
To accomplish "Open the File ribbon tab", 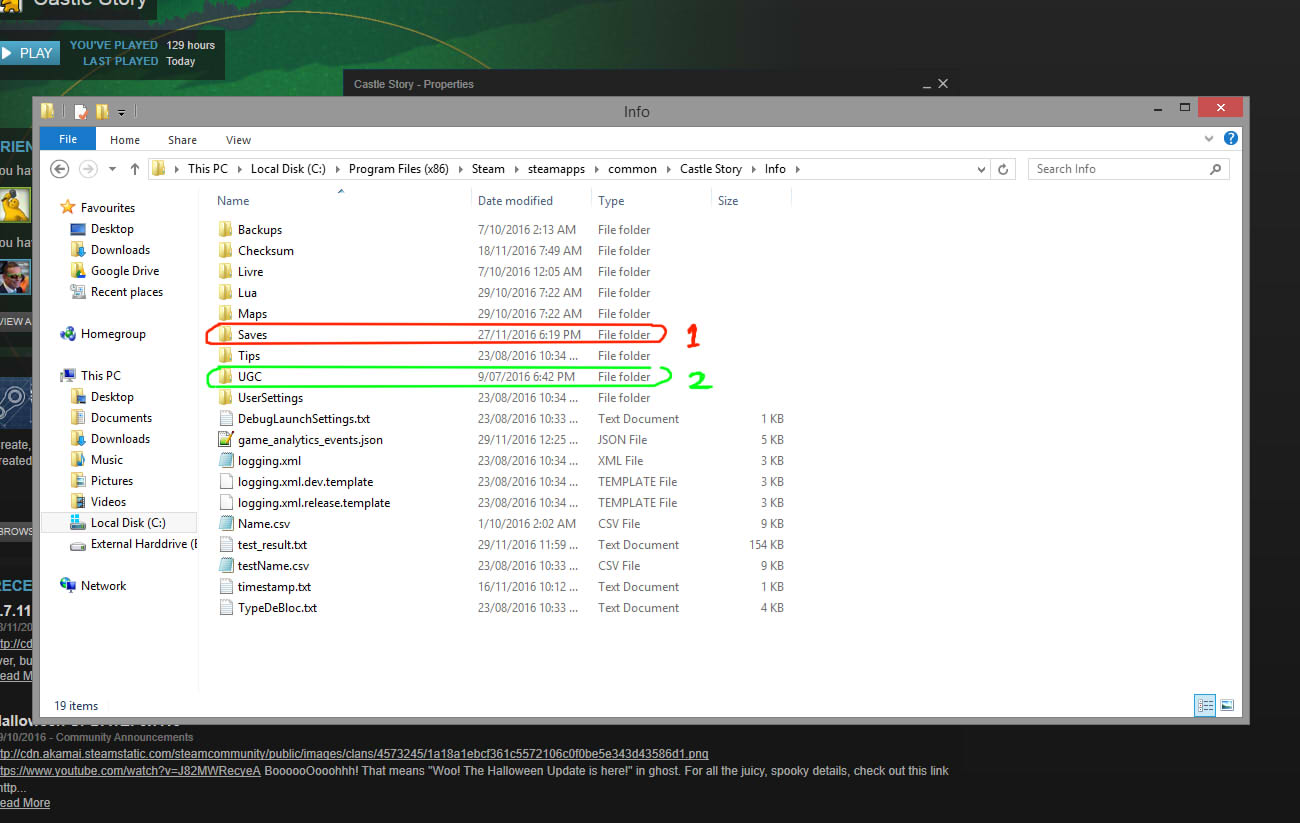I will (x=68, y=139).
